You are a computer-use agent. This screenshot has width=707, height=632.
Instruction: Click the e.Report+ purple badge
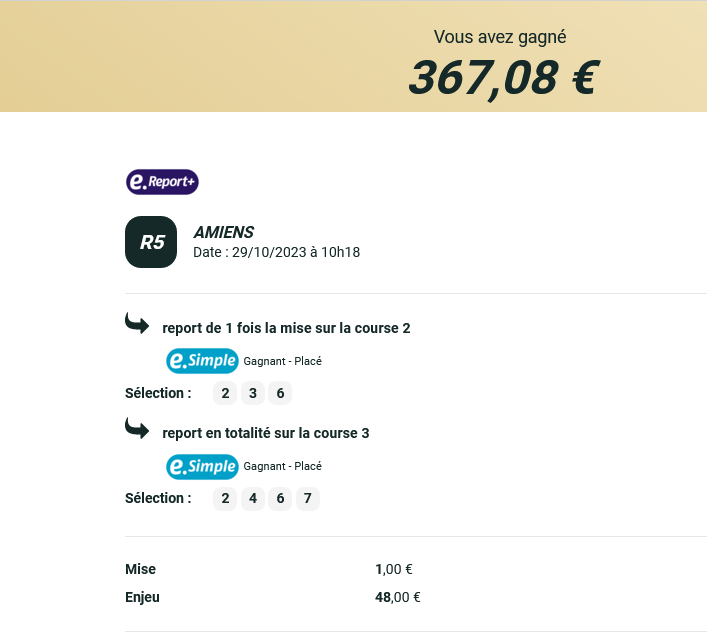click(162, 182)
